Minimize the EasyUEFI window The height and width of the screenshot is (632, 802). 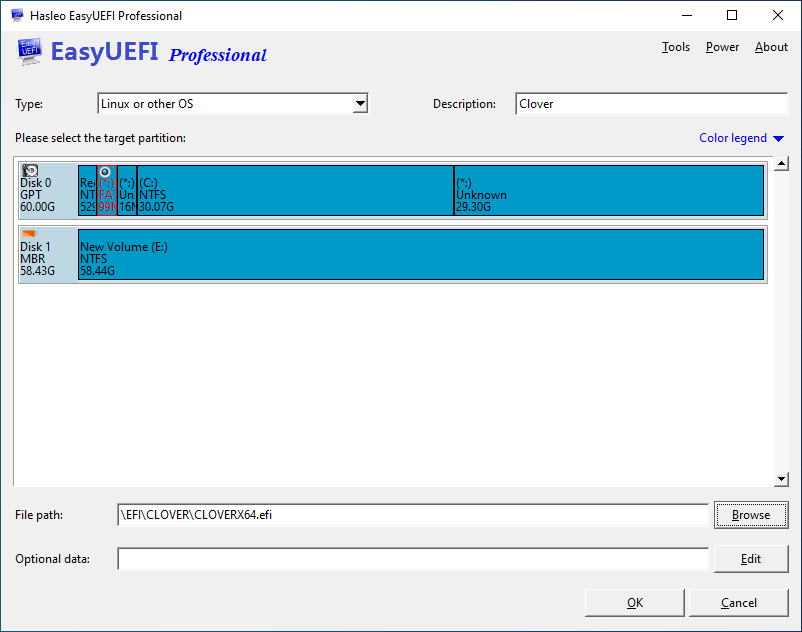(687, 15)
